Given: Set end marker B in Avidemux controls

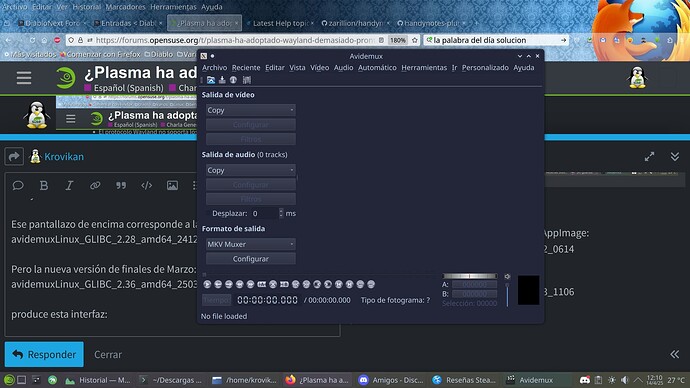Looking at the screenshot, I should pyautogui.click(x=284, y=284).
